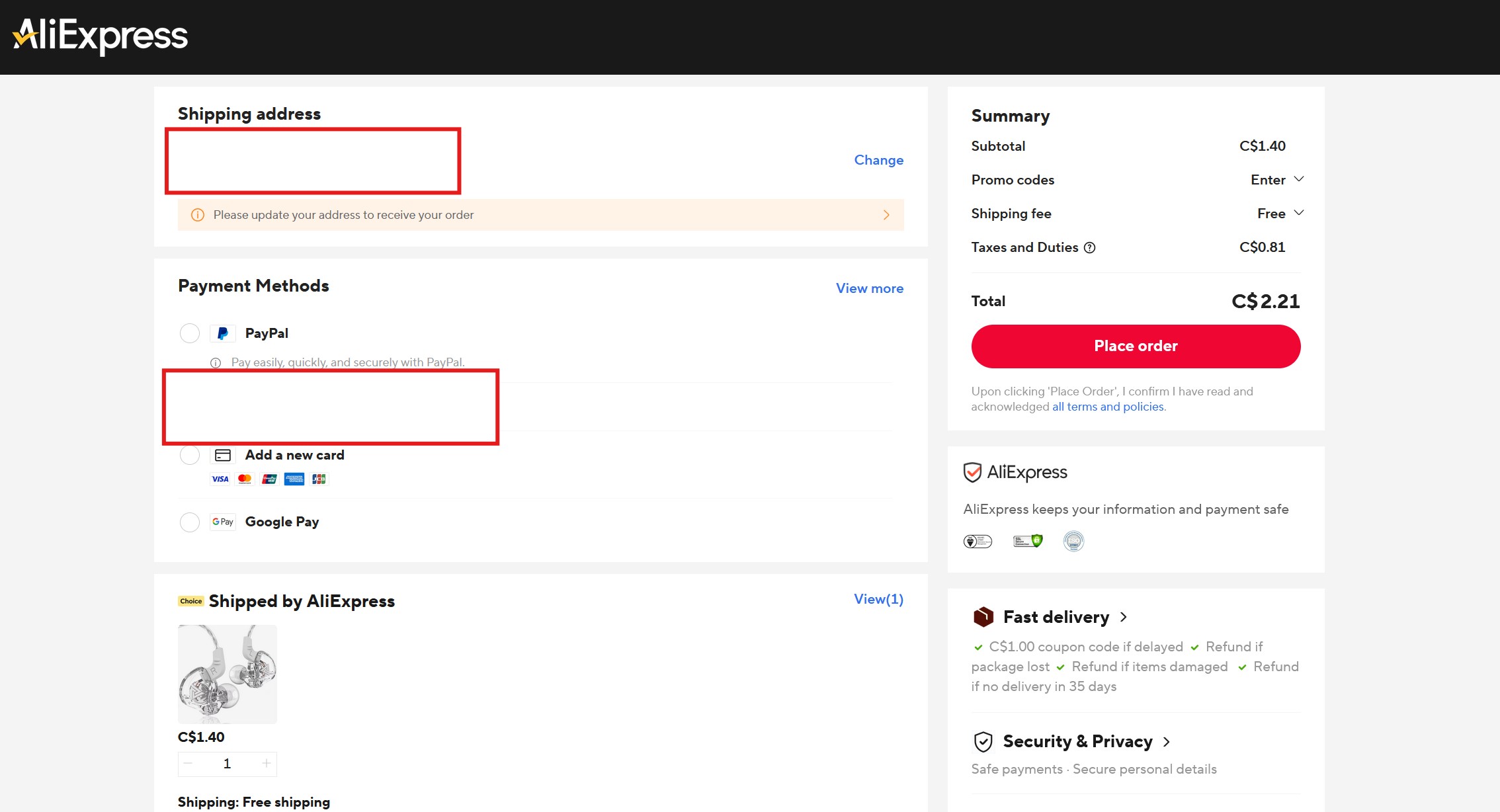The height and width of the screenshot is (812, 1500).
Task: Click the AliExpress shield checkmark icon
Action: [972, 473]
